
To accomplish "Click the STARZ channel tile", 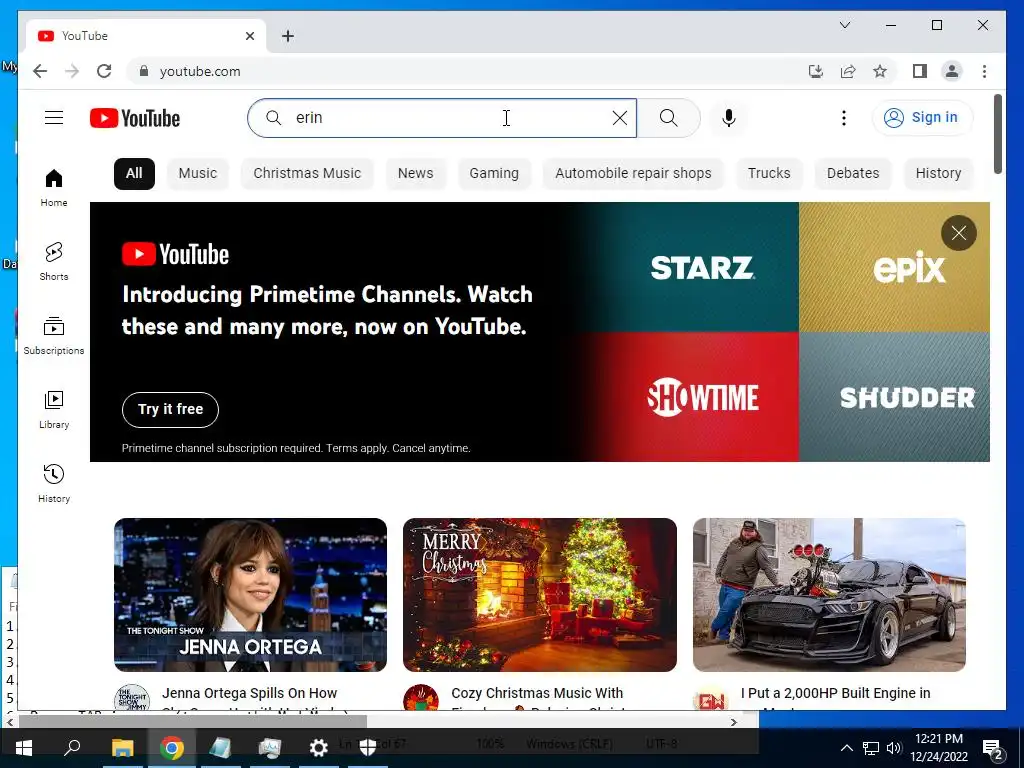I will (x=702, y=267).
